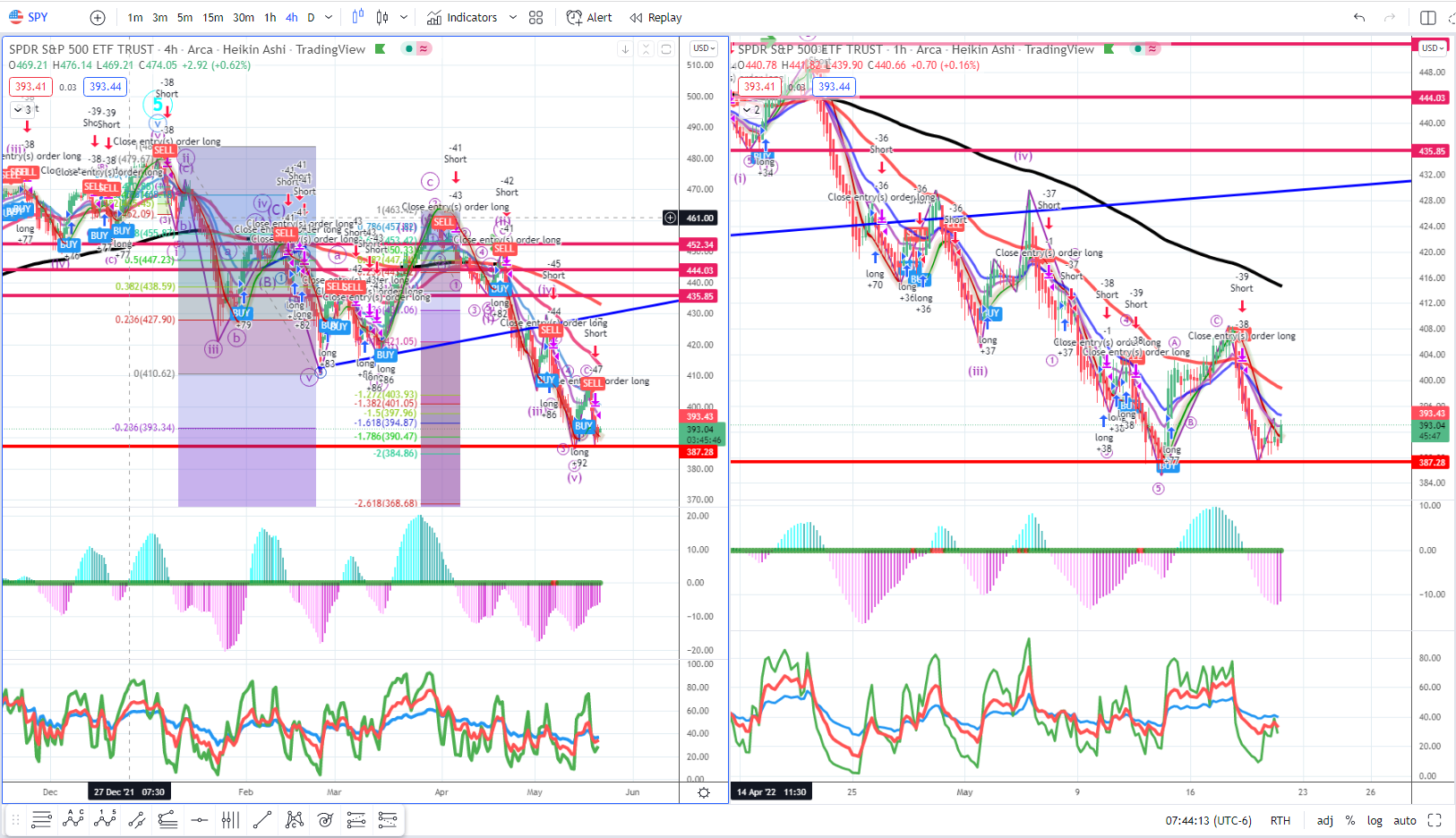Click the green flag on left chart title
The image size is (1456, 838).
click(x=381, y=48)
